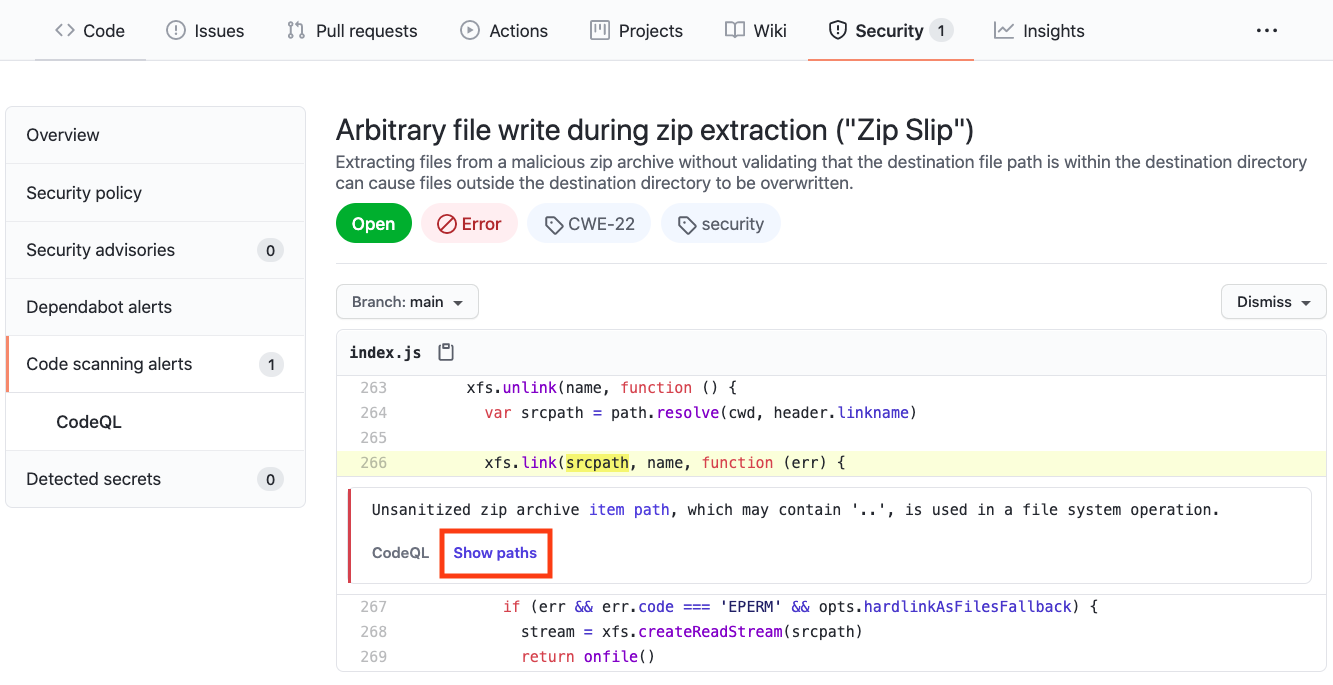This screenshot has width=1333, height=685.
Task: Select Code scanning alerts in the sidebar
Action: (155, 364)
